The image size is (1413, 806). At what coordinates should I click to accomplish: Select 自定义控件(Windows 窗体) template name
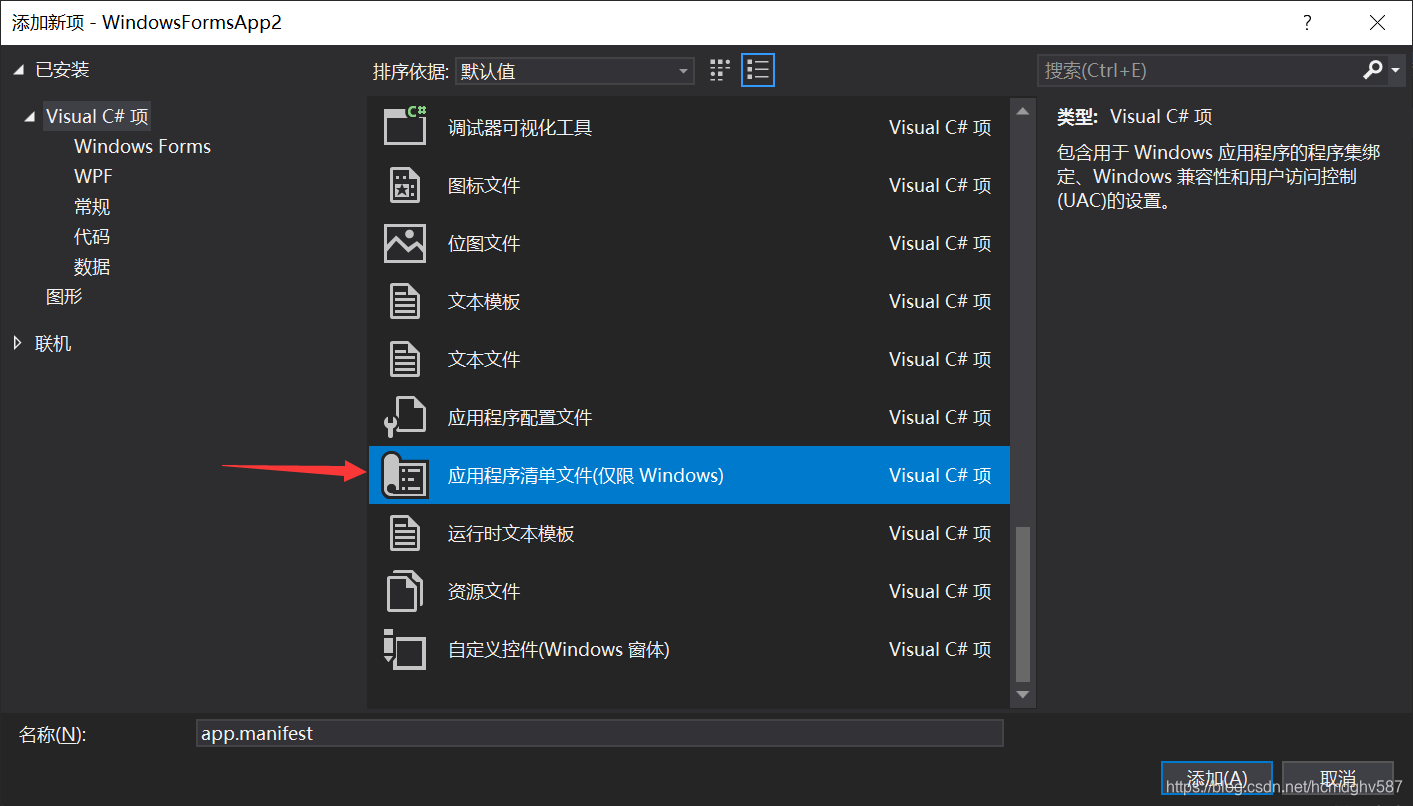559,649
